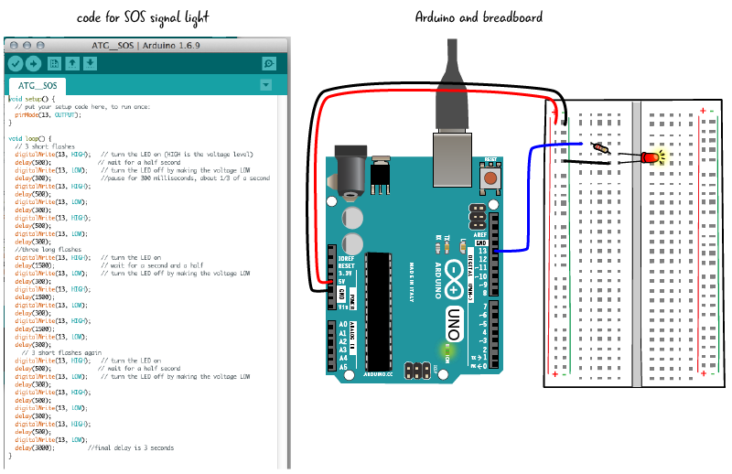This screenshot has height=474, width=732.
Task: Select the ATG_SOS sketch tab
Action: coord(37,86)
